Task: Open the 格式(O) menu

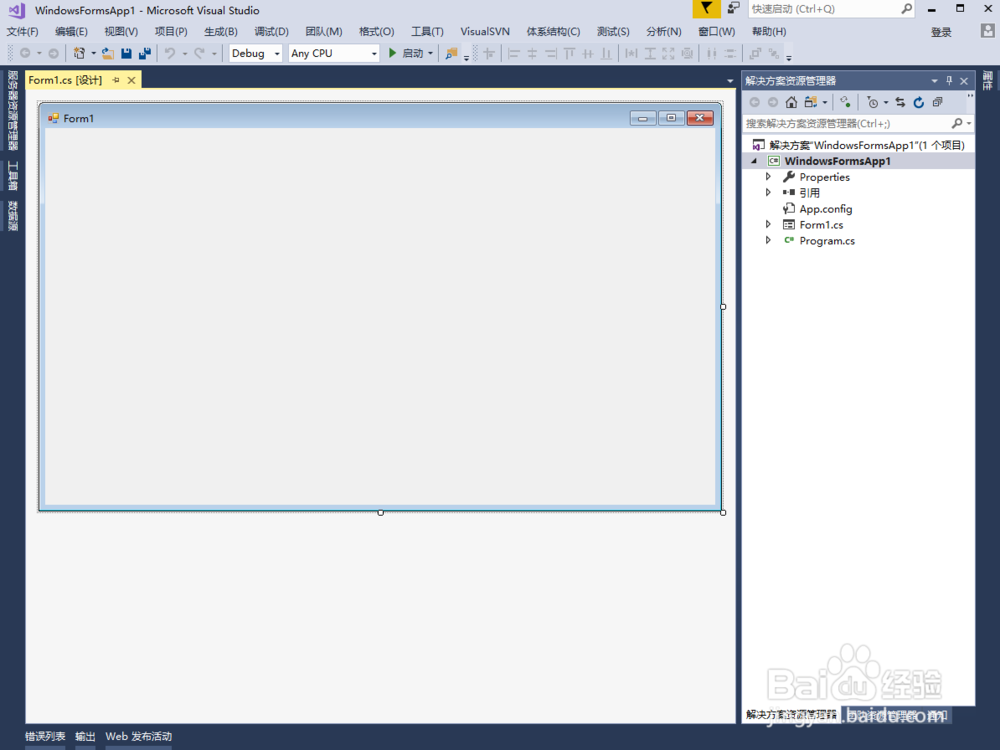Action: pos(376,31)
